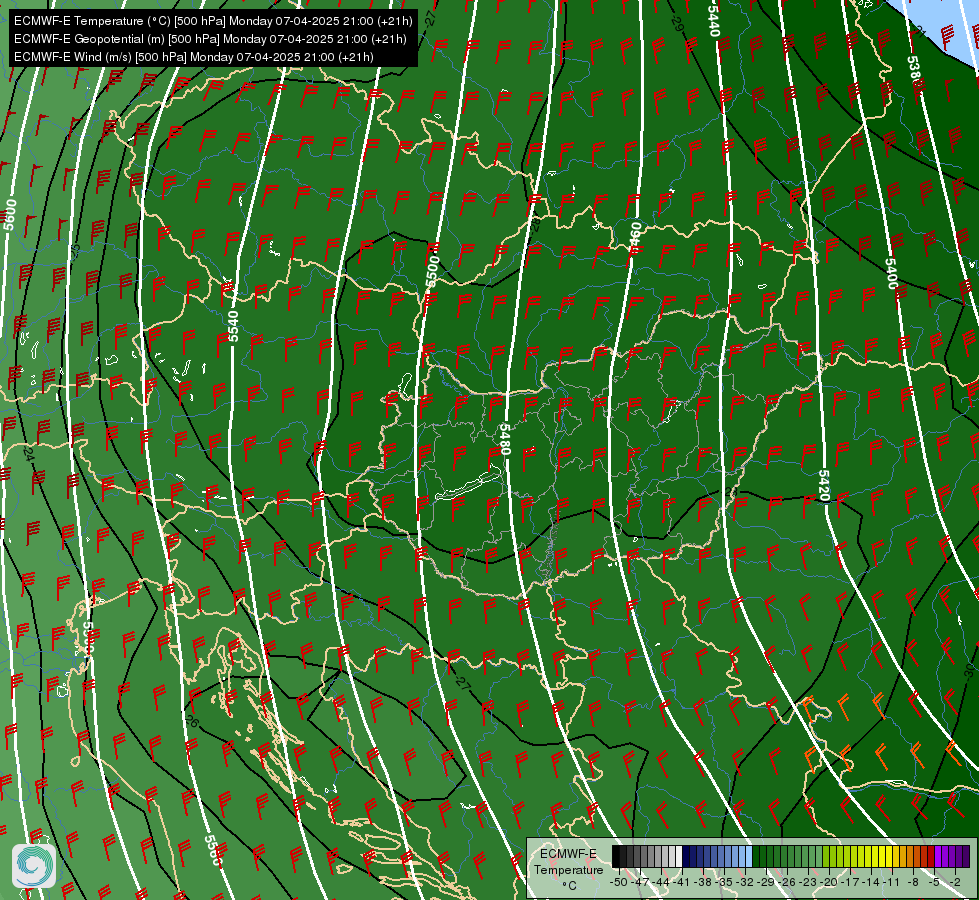Click the -23 legend value
This screenshot has width=979, height=900.
[807, 882]
